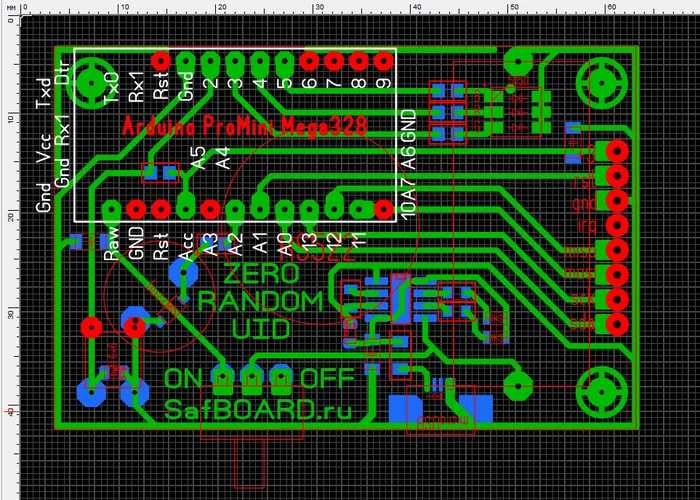The width and height of the screenshot is (700, 500).
Task: Click the green pad above pin "3"
Action: point(235,62)
